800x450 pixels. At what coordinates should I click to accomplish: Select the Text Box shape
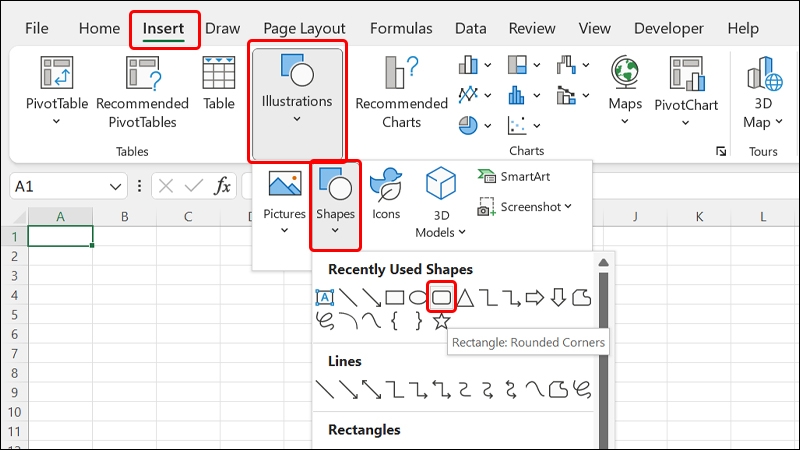pyautogui.click(x=324, y=297)
